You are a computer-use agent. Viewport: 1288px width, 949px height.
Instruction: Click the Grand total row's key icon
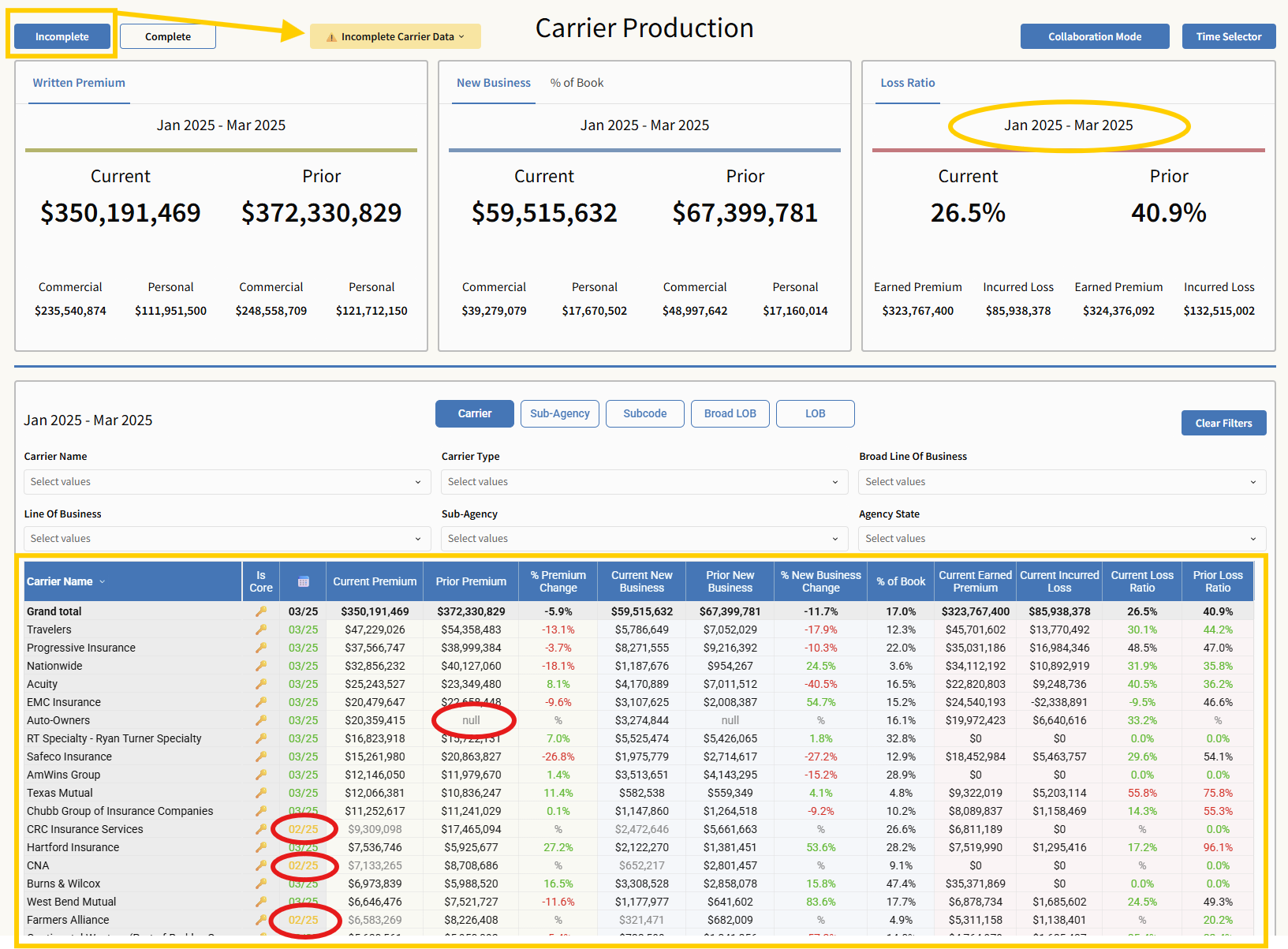261,611
